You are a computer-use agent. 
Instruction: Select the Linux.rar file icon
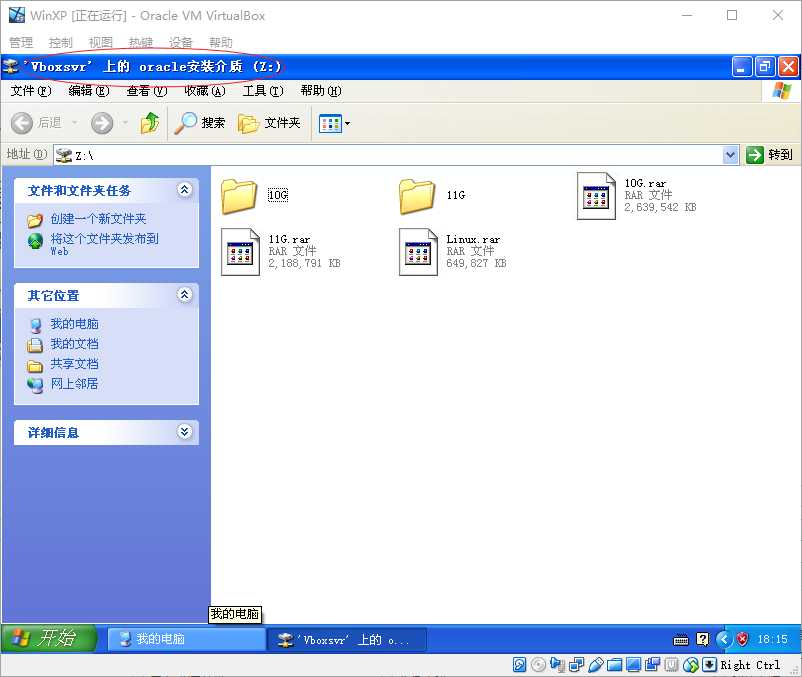tap(418, 252)
